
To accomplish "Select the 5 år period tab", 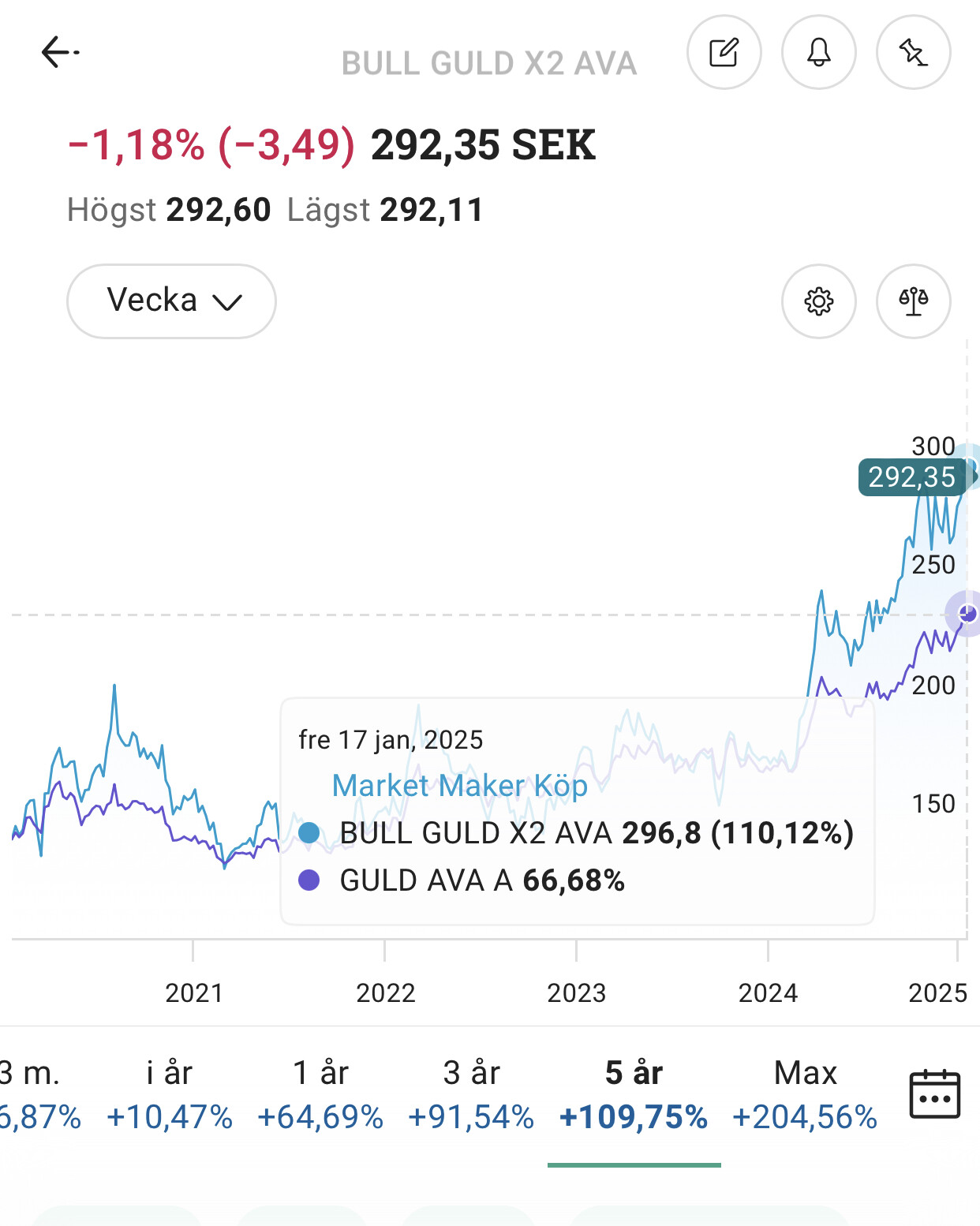I will [x=634, y=1094].
